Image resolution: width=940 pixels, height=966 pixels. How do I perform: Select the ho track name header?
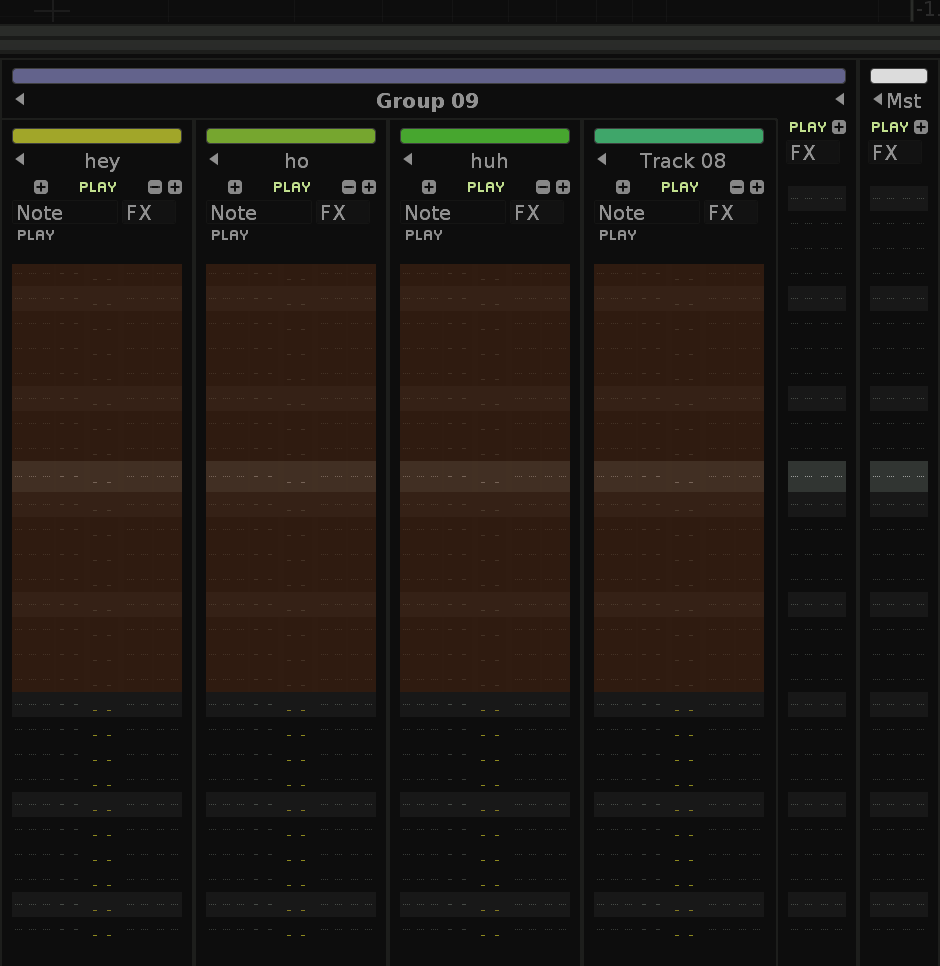(296, 161)
